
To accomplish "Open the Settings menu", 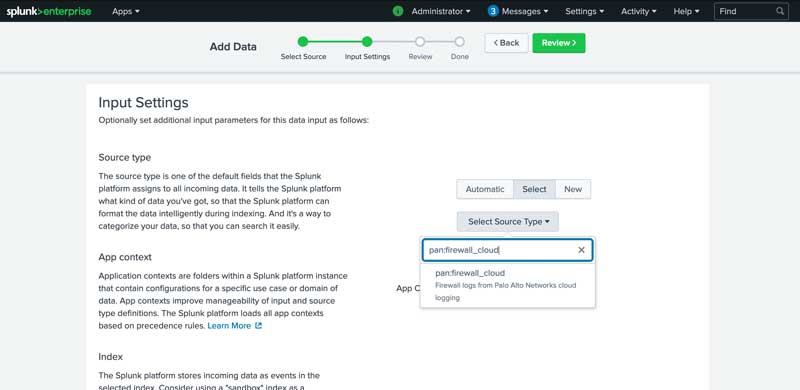I will (x=585, y=11).
